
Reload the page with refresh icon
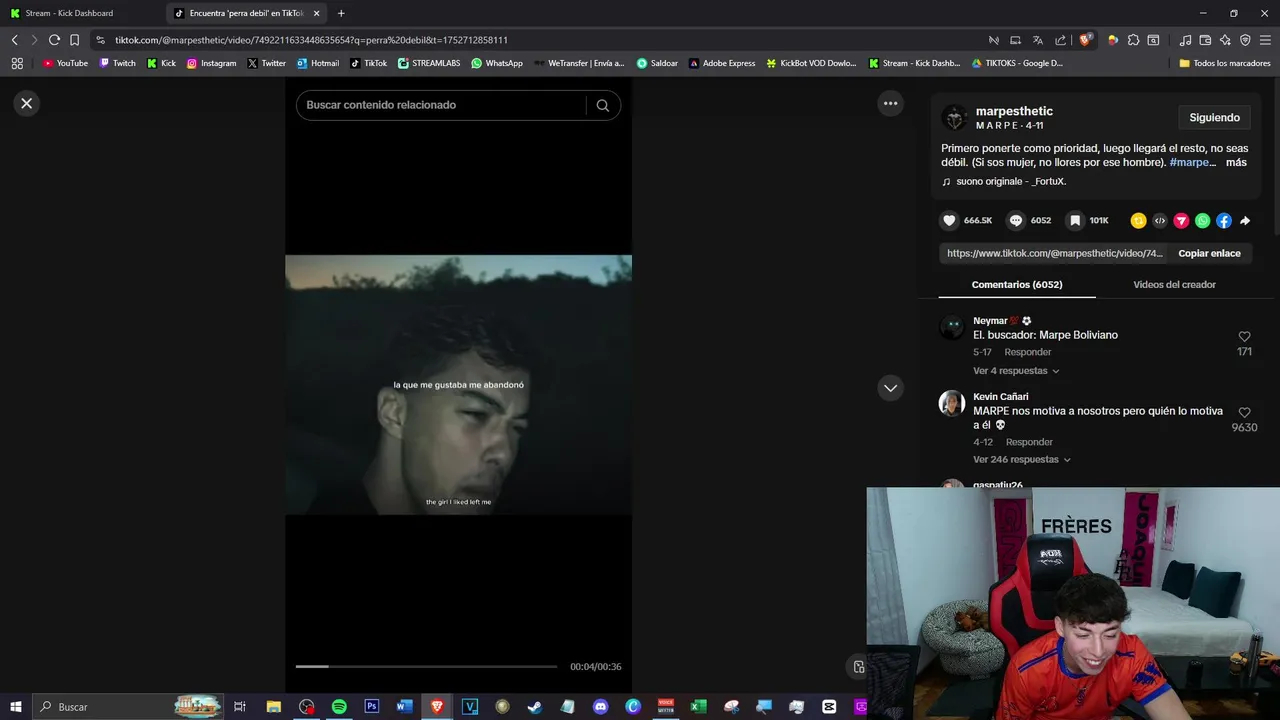coord(54,40)
